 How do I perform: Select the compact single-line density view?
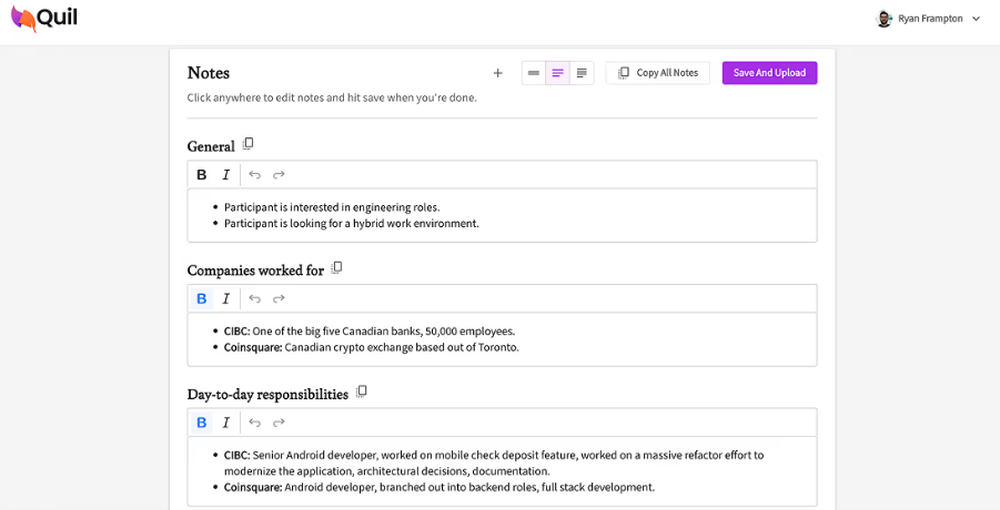(534, 73)
